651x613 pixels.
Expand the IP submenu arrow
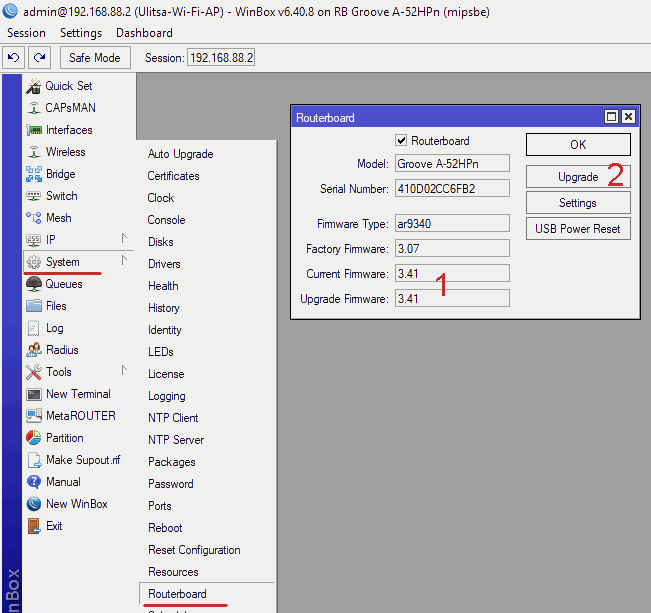click(125, 239)
